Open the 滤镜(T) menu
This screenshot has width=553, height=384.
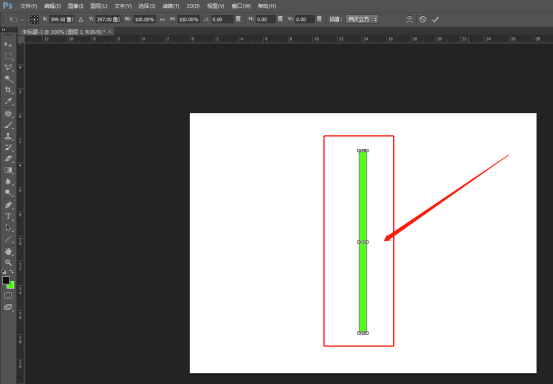tap(171, 6)
